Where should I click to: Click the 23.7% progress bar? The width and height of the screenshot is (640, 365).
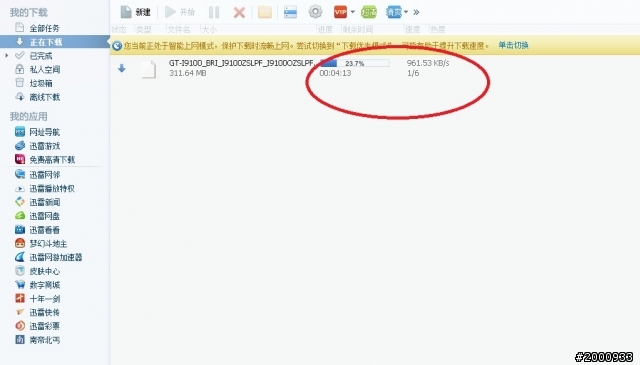354,63
